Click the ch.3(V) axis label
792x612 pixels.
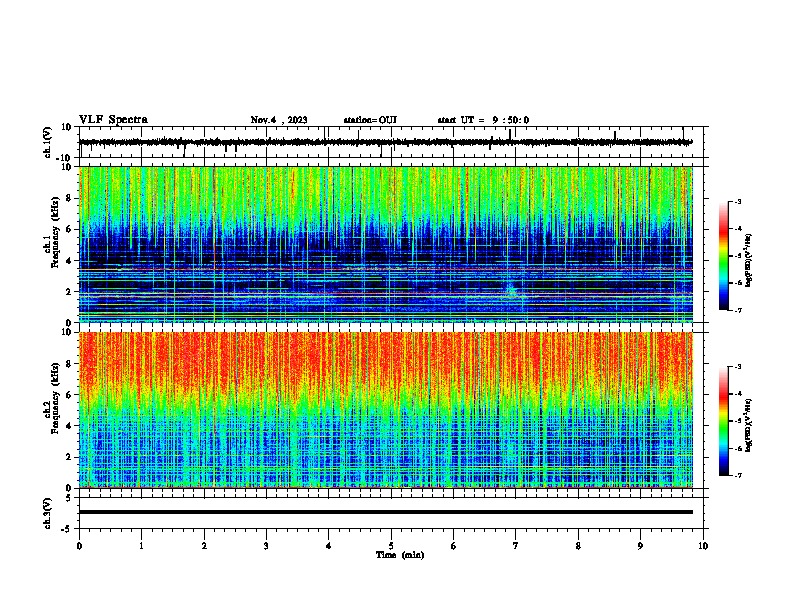click(48, 513)
